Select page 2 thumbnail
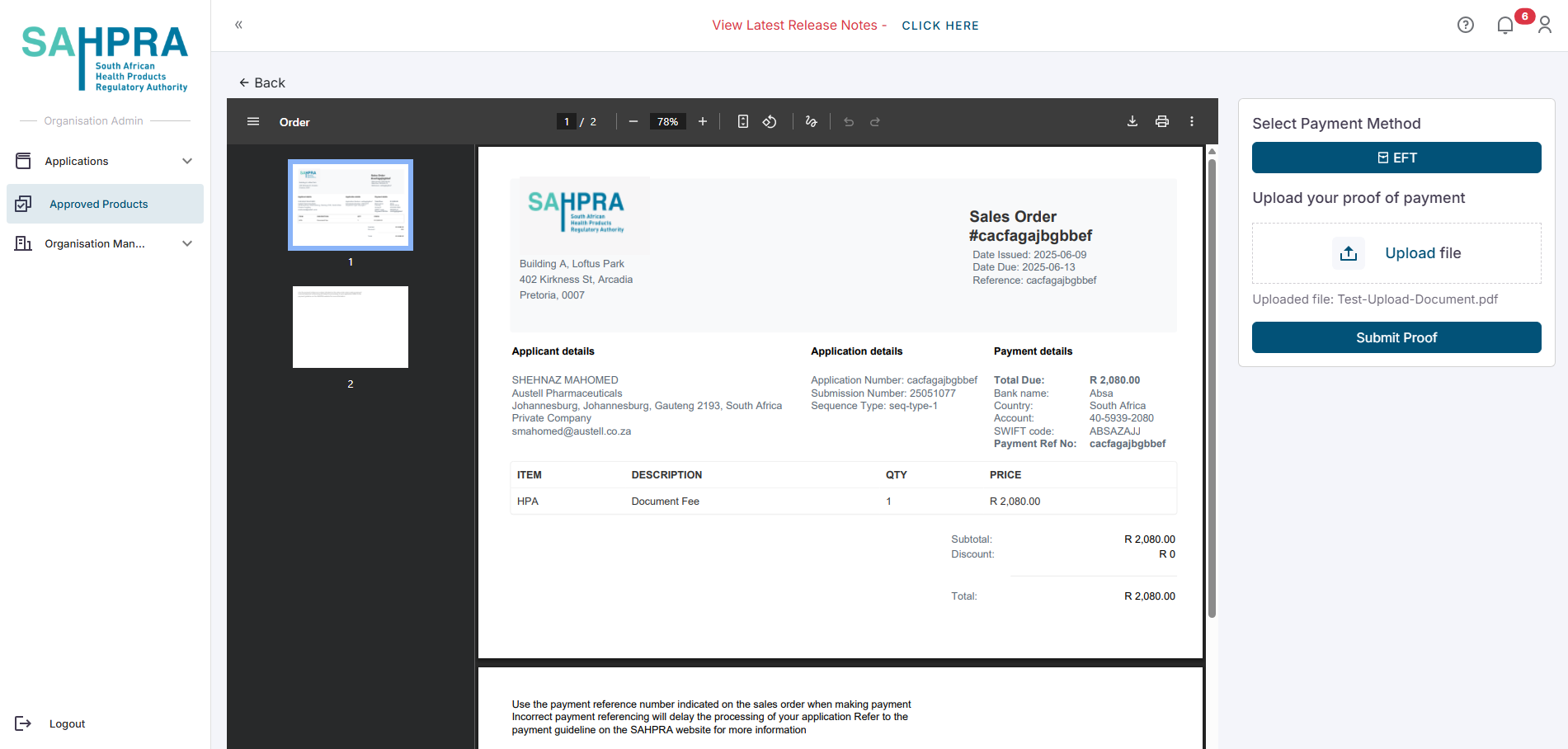 [x=351, y=327]
